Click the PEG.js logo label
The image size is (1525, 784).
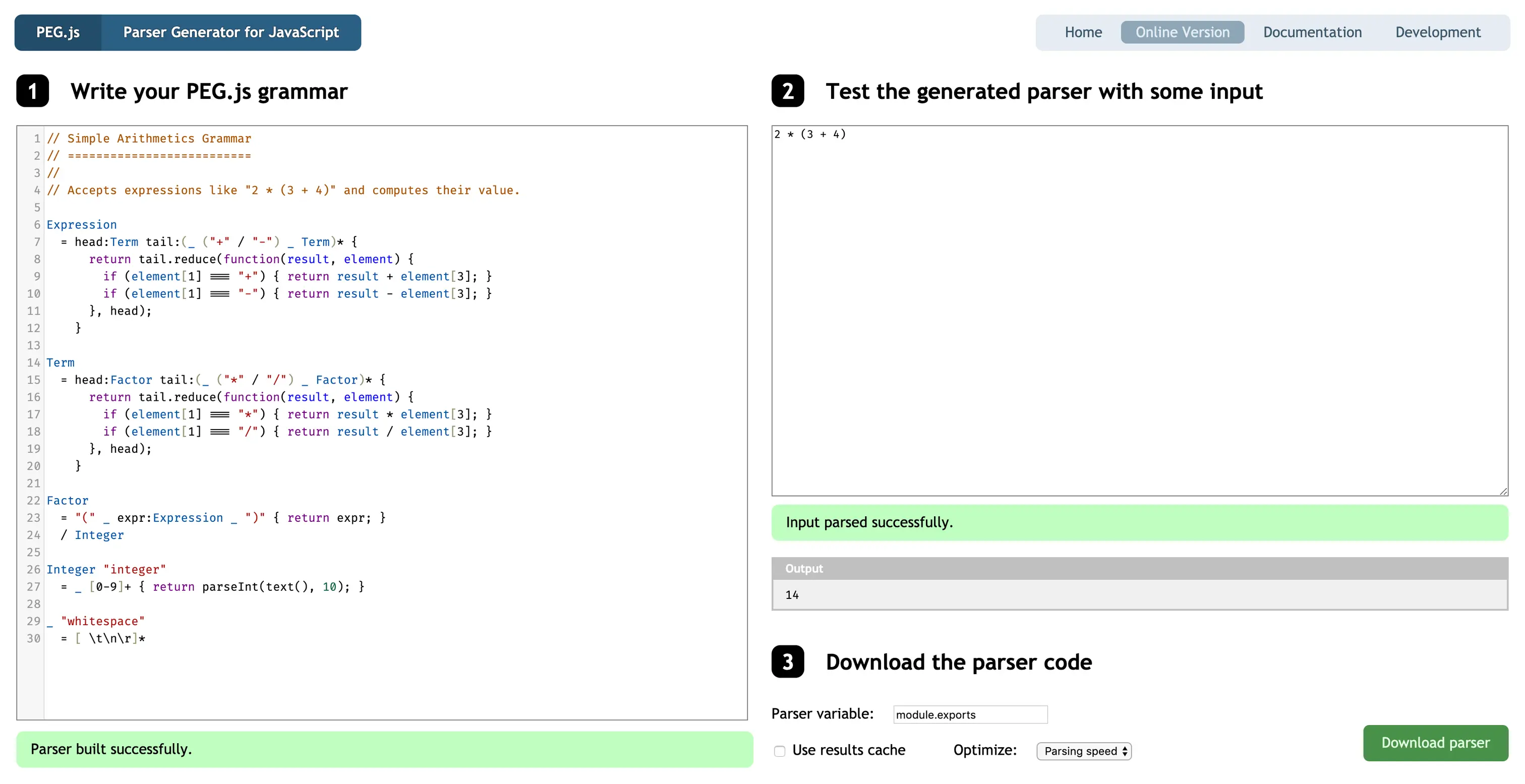58,33
